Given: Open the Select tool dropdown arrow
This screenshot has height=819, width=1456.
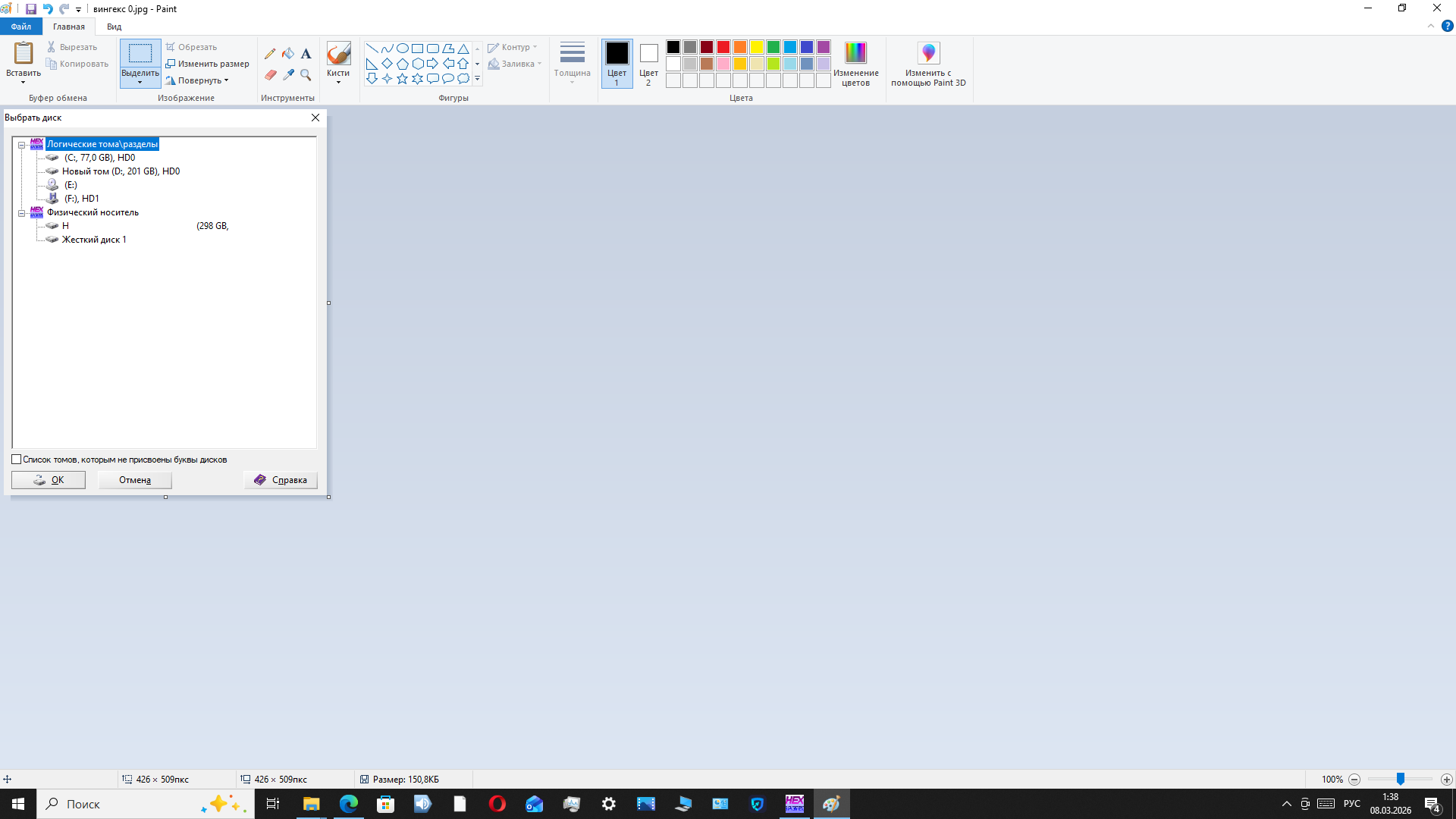Looking at the screenshot, I should pyautogui.click(x=140, y=82).
